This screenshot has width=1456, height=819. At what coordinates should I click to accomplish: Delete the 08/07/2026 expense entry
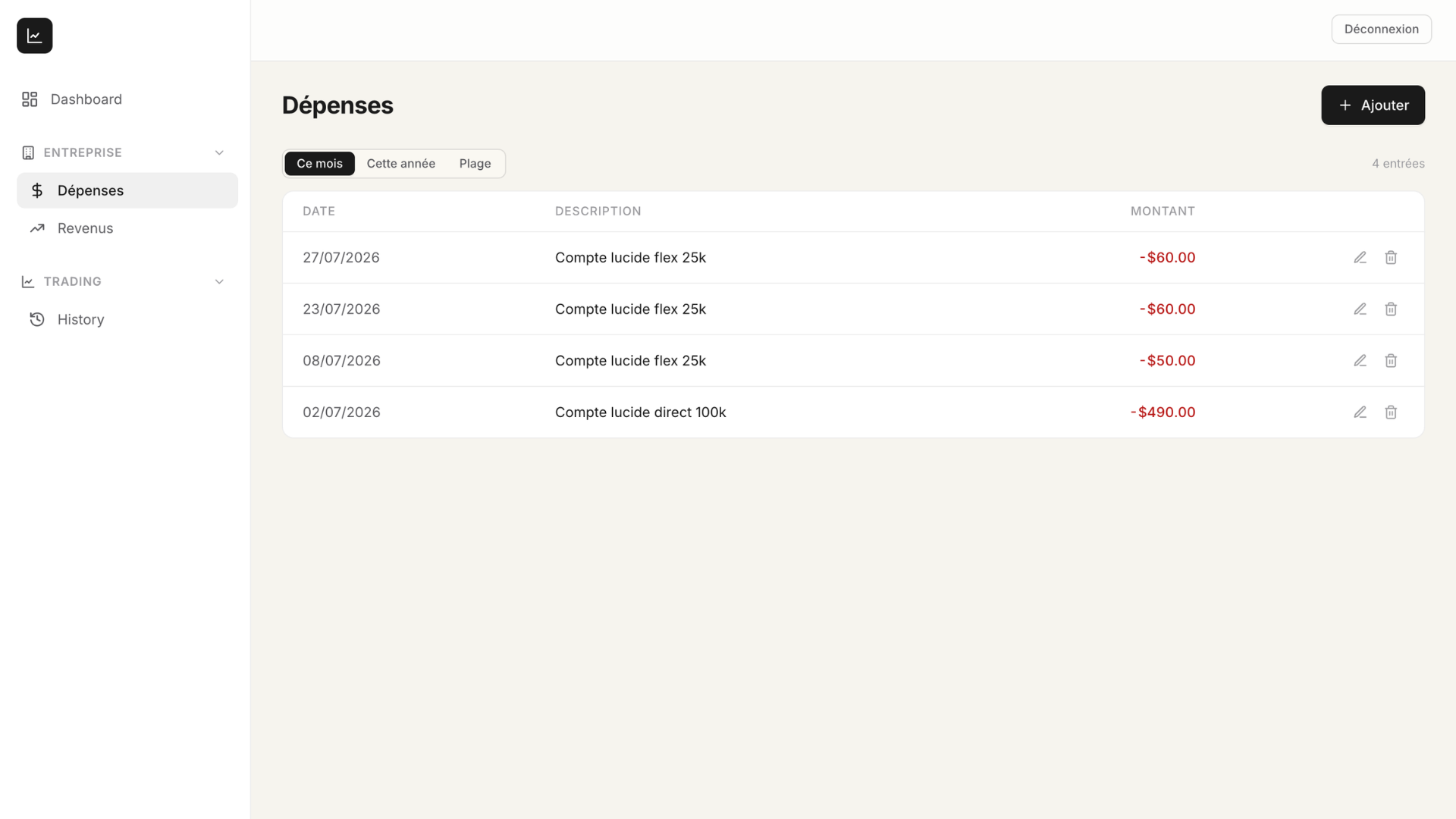point(1391,361)
